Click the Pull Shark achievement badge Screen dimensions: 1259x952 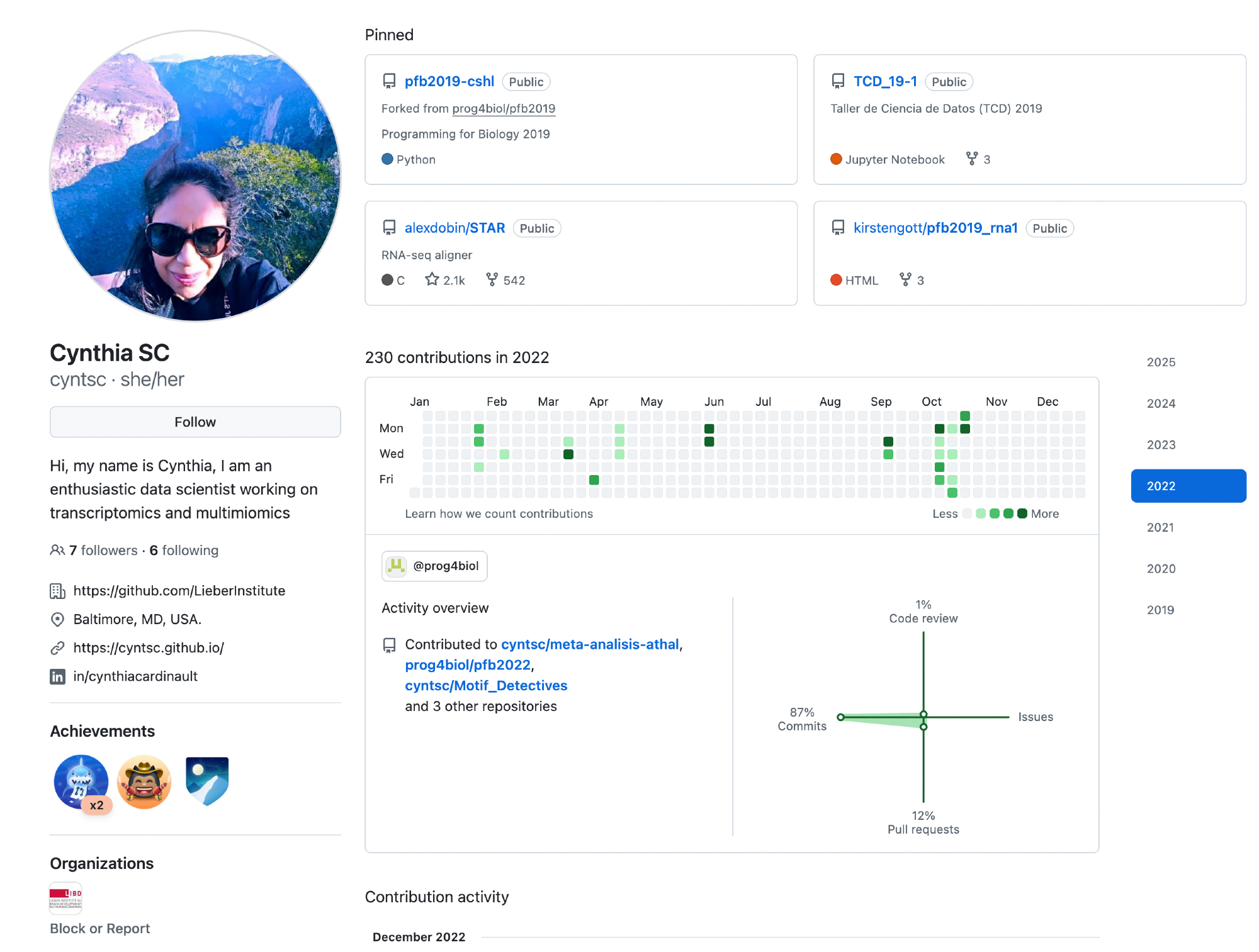click(81, 781)
